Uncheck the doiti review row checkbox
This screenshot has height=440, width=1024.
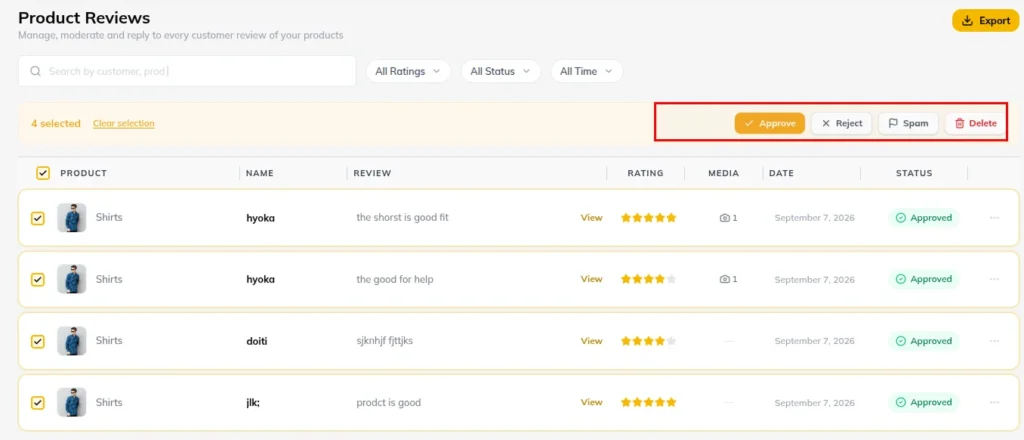(38, 341)
